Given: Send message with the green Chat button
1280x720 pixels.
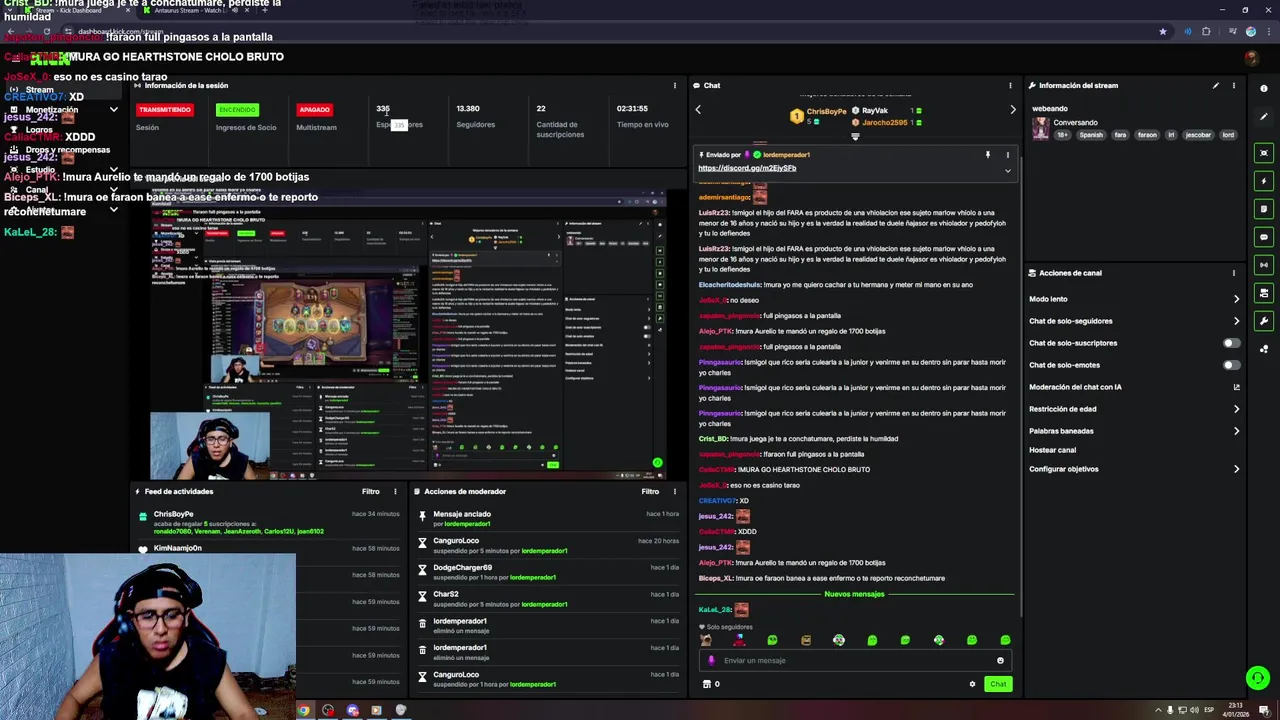Looking at the screenshot, I should (x=998, y=684).
